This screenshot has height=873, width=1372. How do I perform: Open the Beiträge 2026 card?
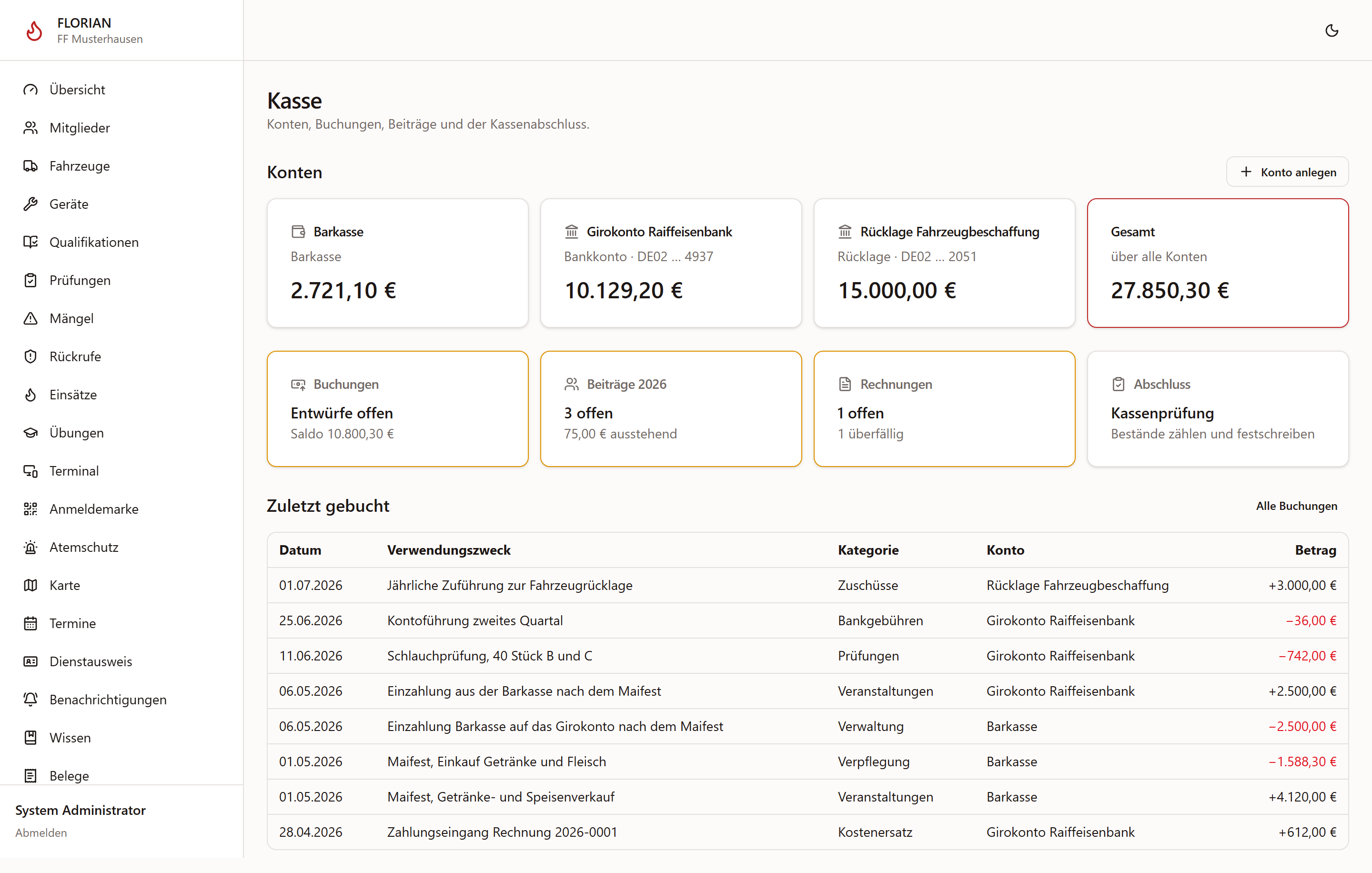tap(671, 409)
